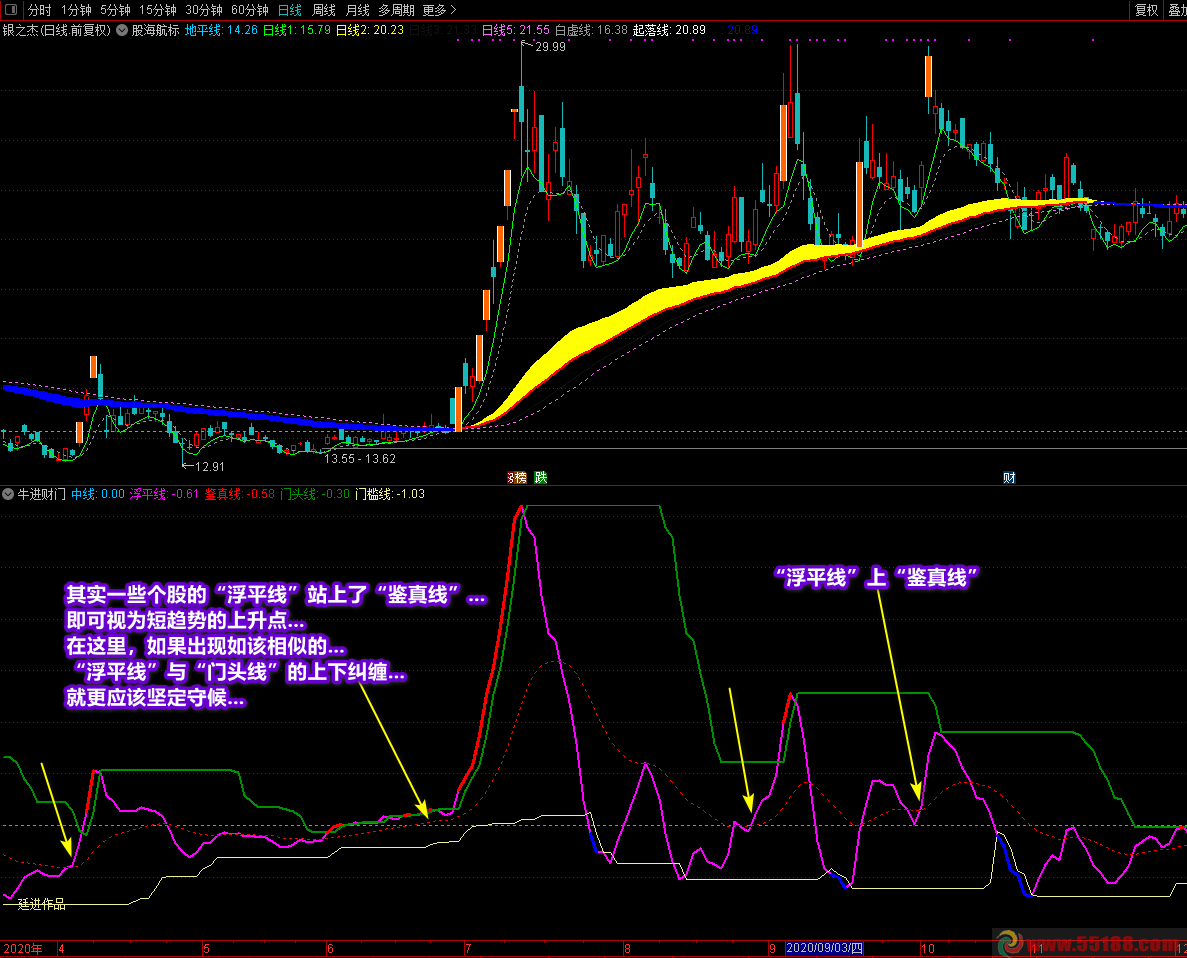1187x958 pixels.
Task: Open the 更多 periods dropdown
Action: point(438,10)
